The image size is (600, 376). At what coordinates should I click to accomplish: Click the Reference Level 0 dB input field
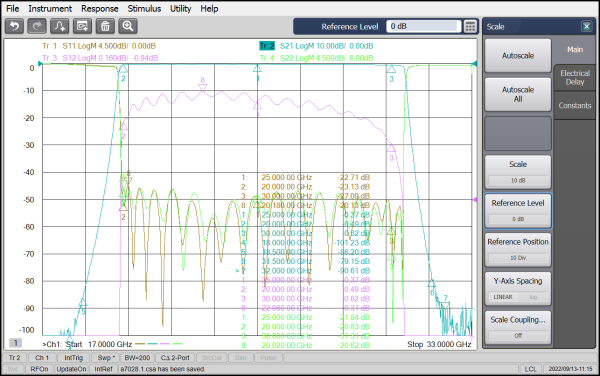pos(423,26)
